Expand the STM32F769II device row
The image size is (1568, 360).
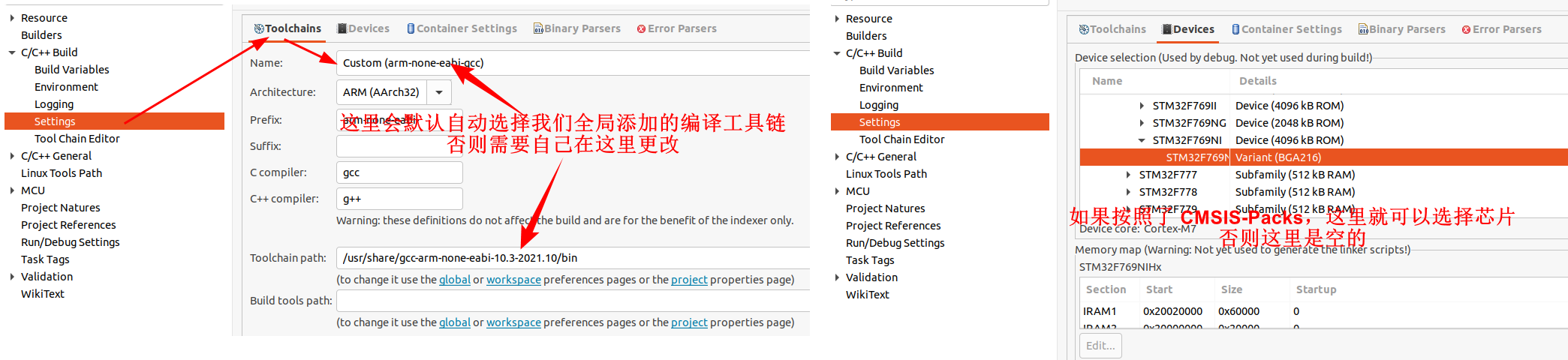[x=1142, y=106]
